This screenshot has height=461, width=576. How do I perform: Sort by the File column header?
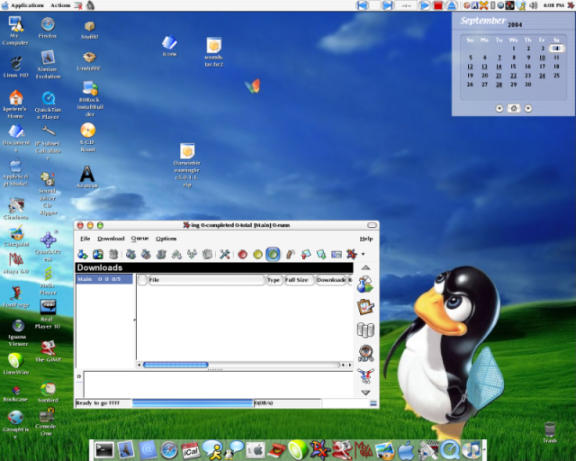[206, 280]
